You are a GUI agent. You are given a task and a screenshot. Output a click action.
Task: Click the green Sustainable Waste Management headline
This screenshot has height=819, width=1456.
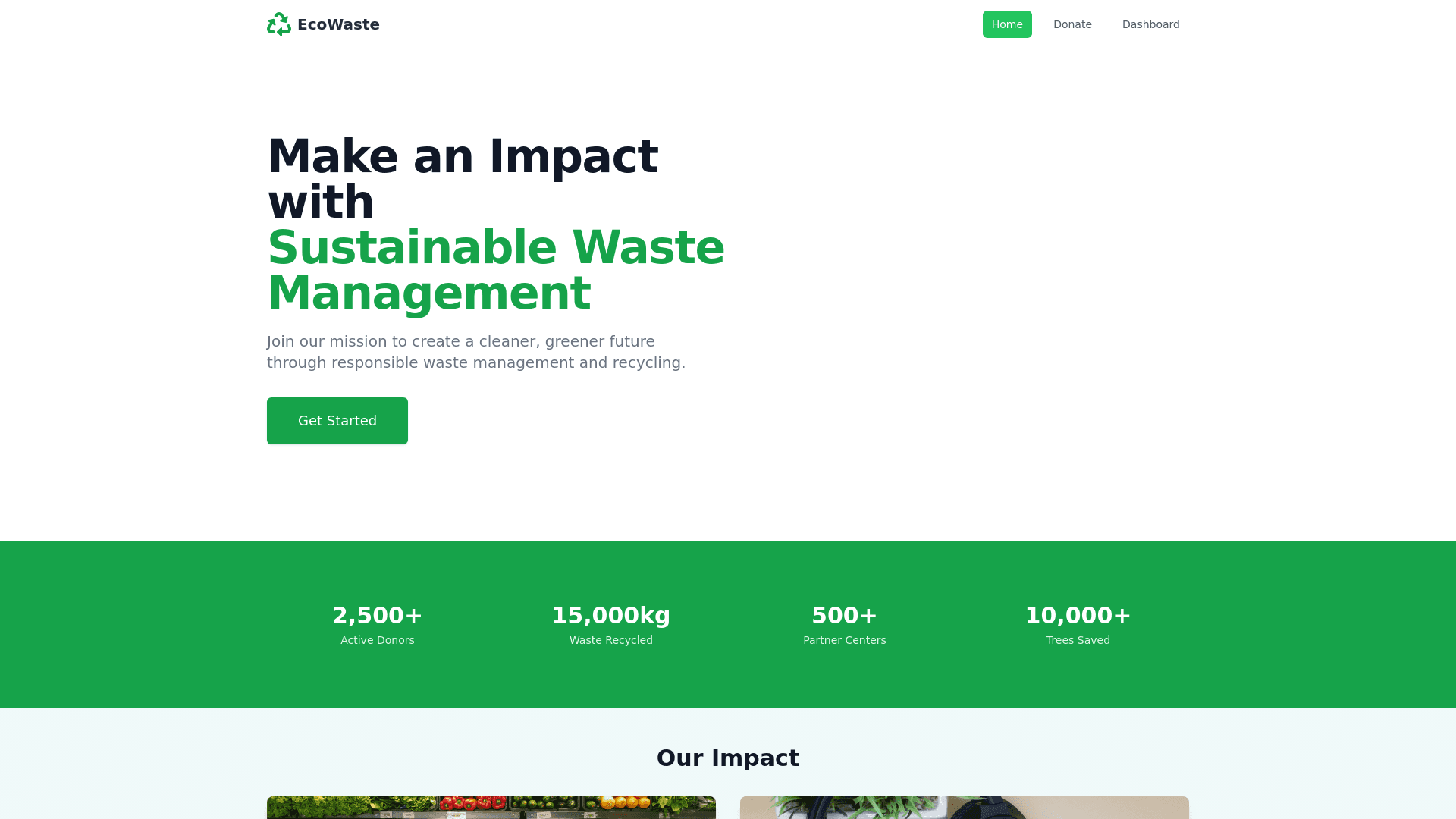tap(496, 270)
